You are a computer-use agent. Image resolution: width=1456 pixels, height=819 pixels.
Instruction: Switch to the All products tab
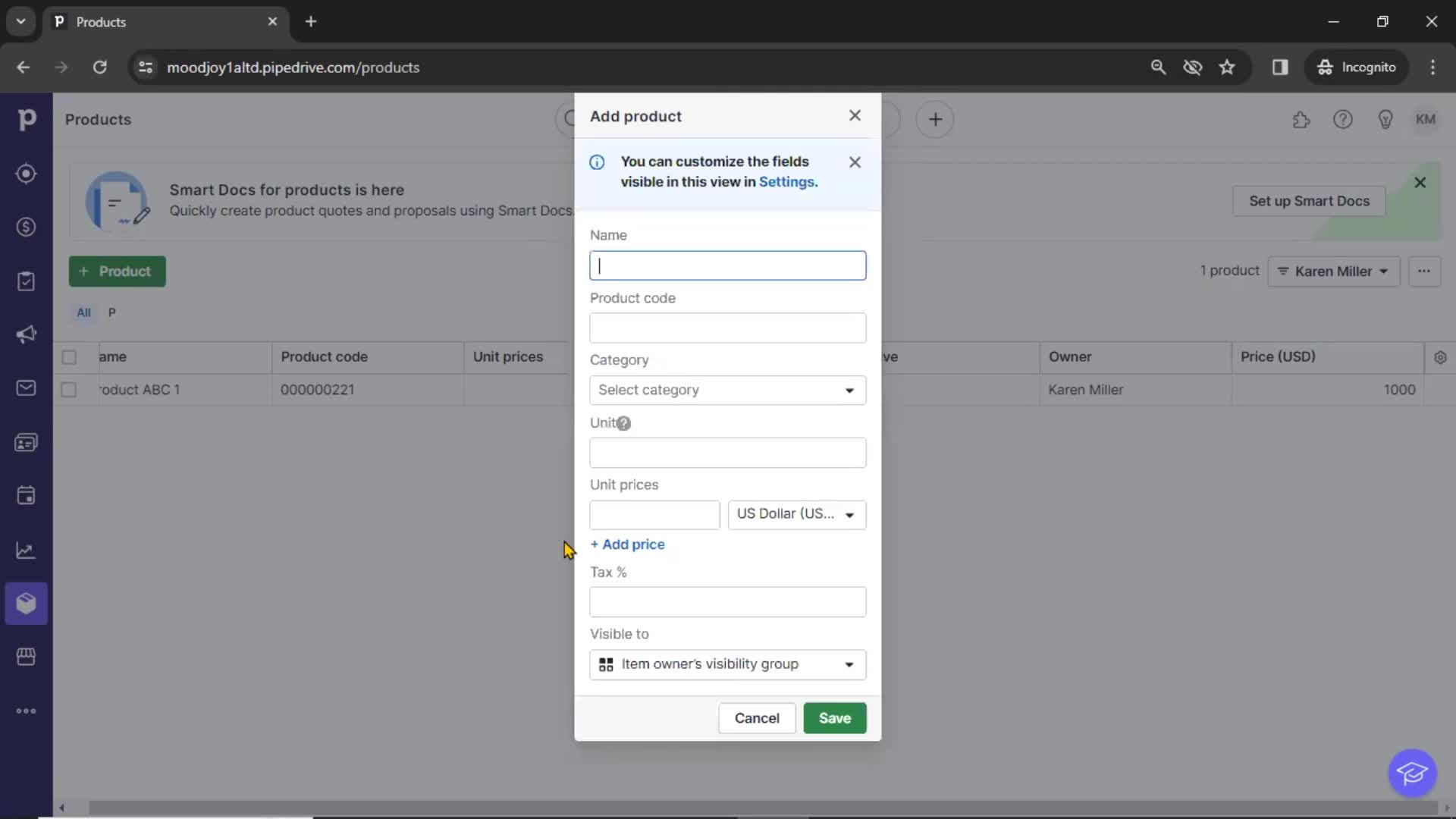pyautogui.click(x=83, y=312)
